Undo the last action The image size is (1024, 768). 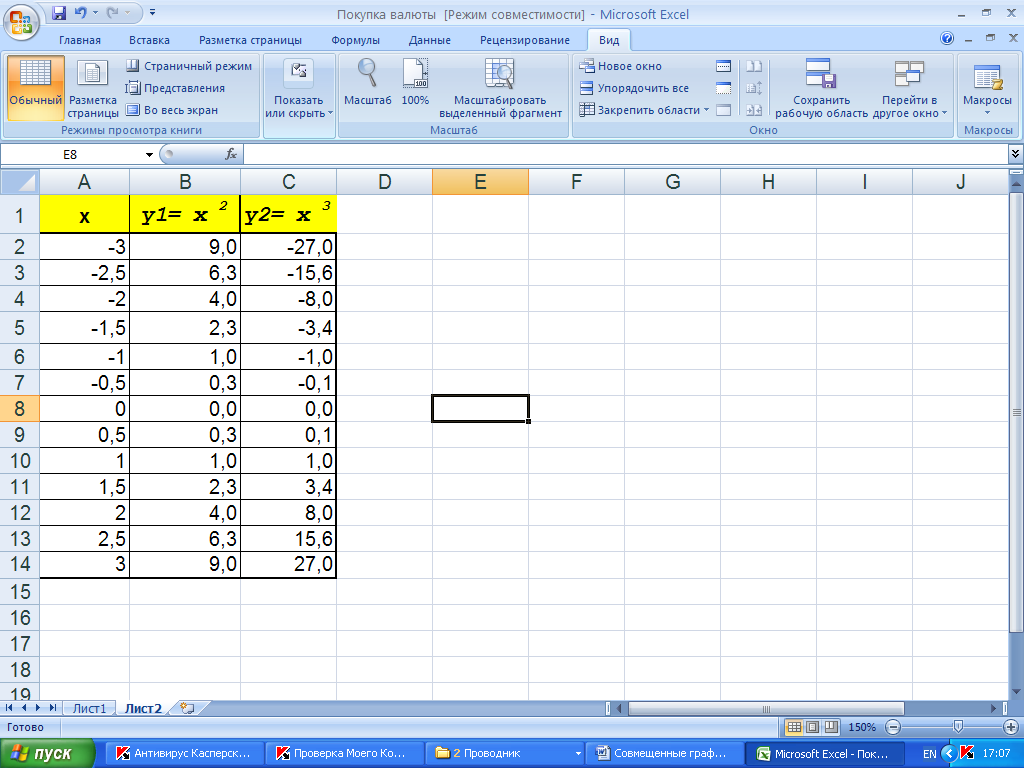click(x=80, y=12)
